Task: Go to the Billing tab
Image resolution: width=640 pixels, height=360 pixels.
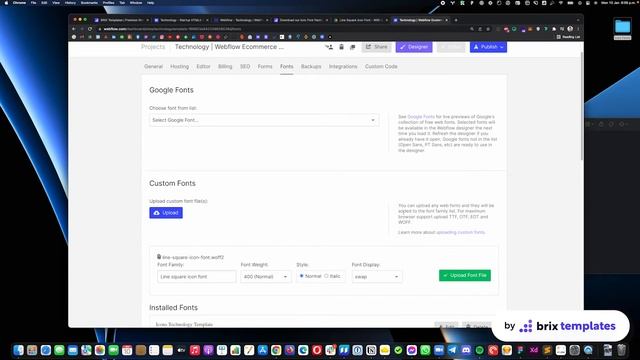Action: pos(225,66)
